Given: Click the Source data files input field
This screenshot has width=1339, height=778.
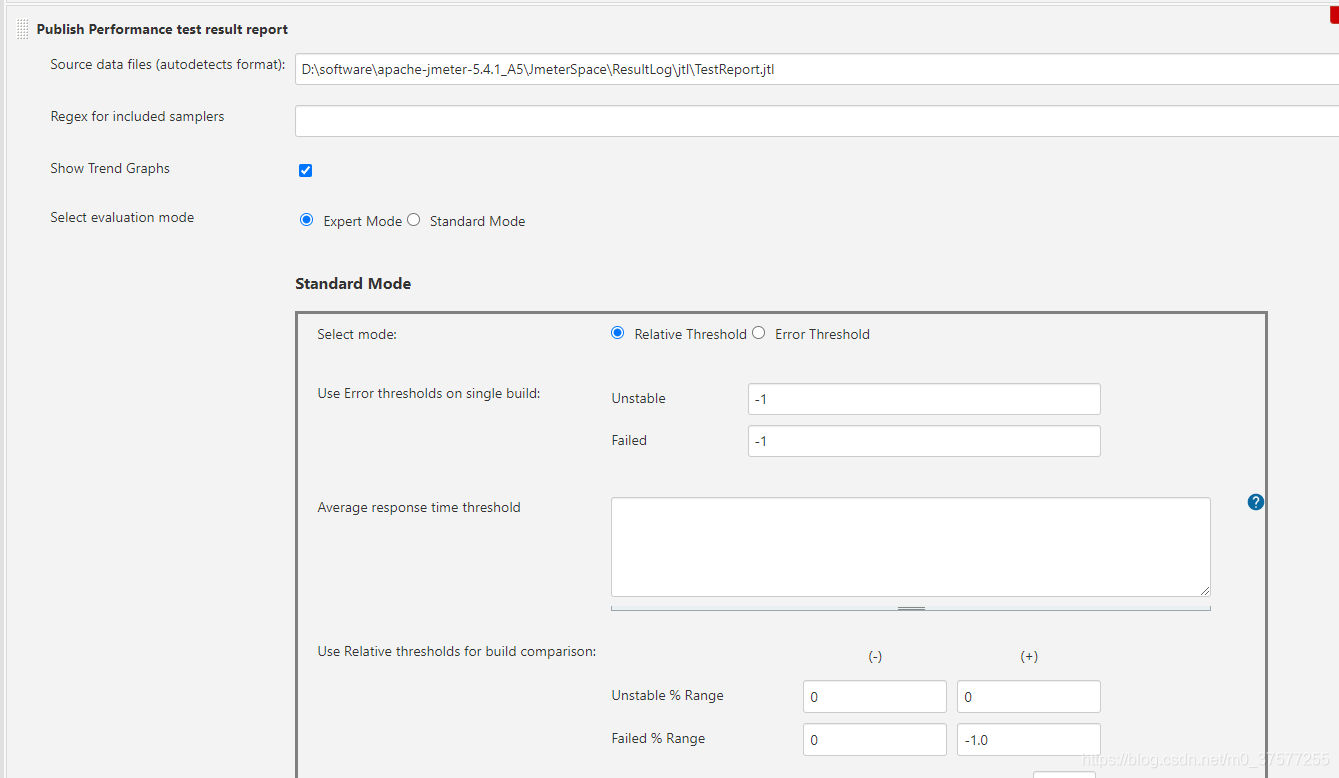Looking at the screenshot, I should coord(817,69).
